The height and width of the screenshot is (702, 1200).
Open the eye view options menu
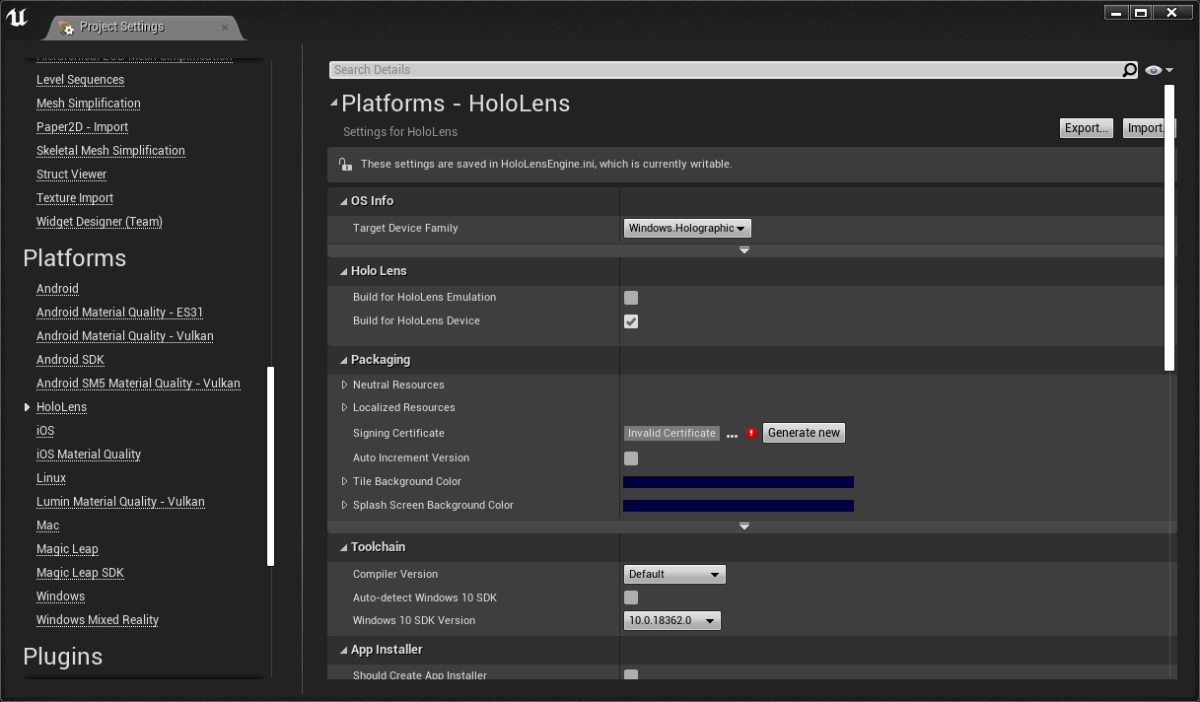[x=1159, y=70]
